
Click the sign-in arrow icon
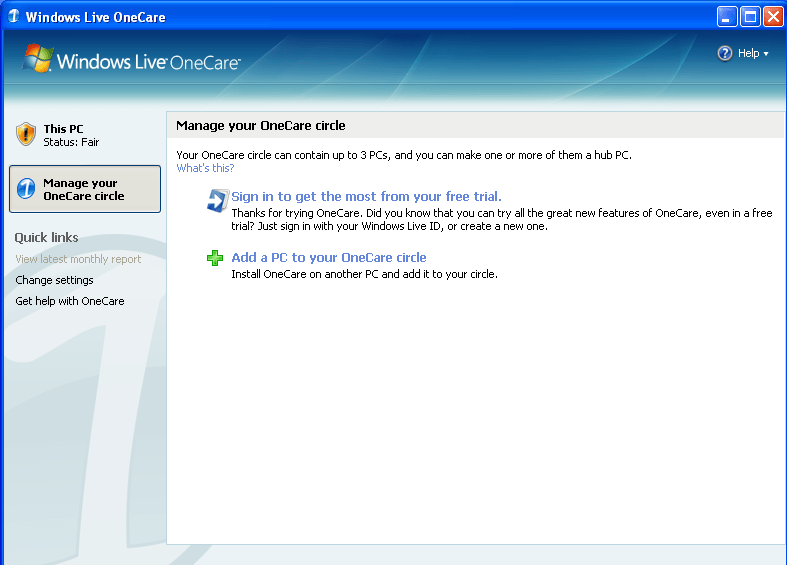218,201
